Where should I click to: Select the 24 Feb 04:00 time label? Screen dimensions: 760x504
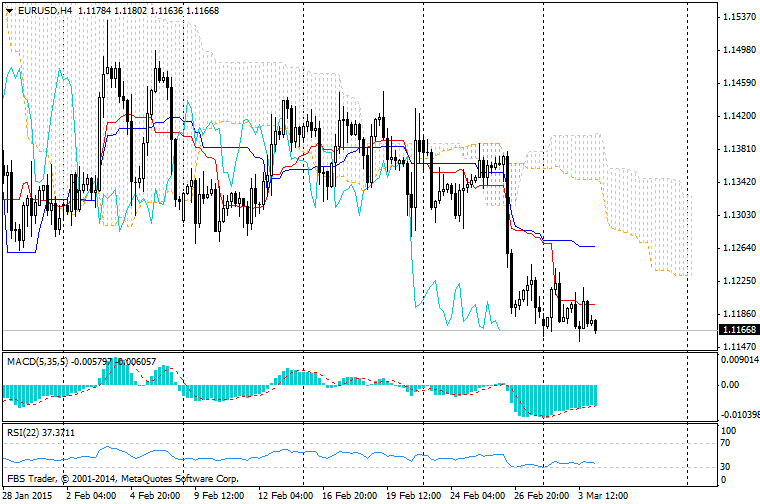[477, 496]
